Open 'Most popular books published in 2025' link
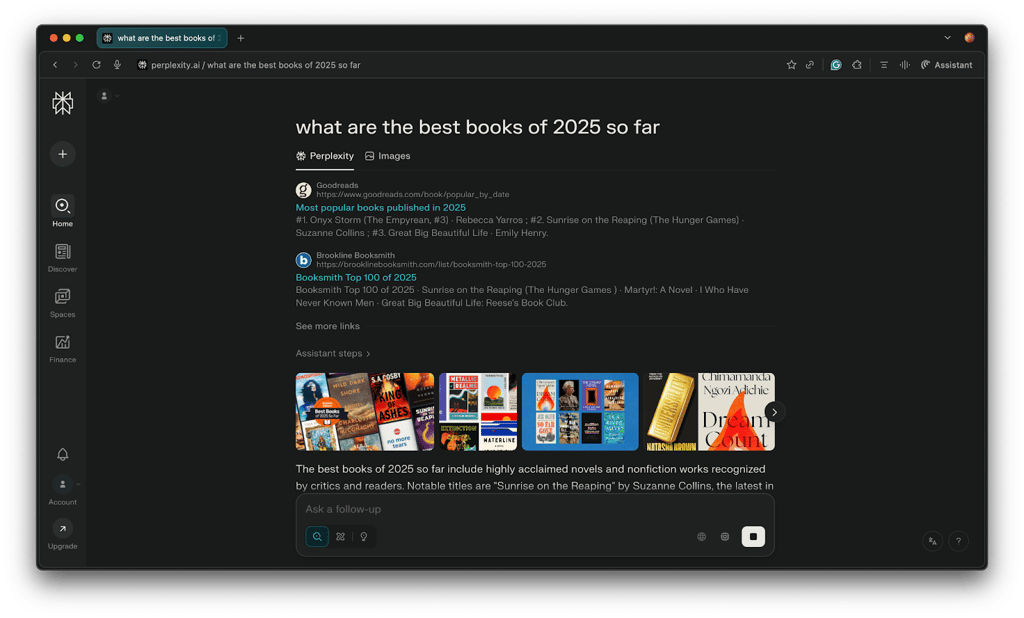1024x618 pixels. (381, 208)
